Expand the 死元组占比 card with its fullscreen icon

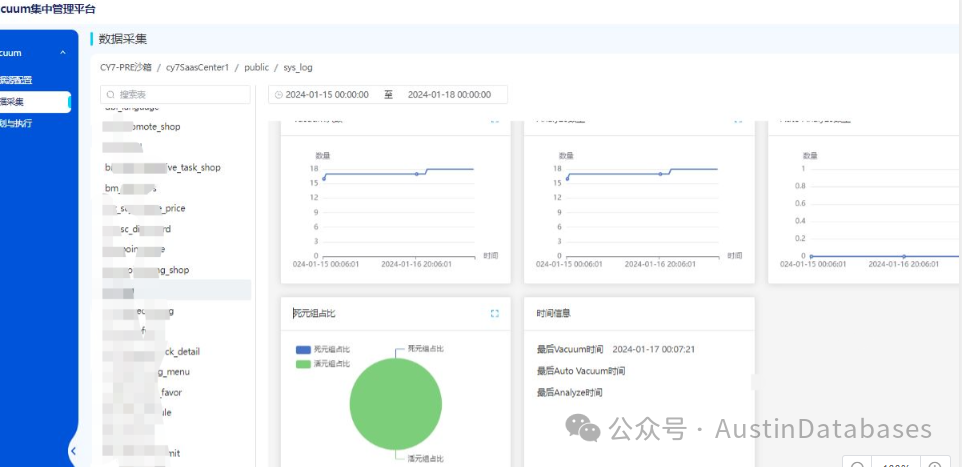494,314
